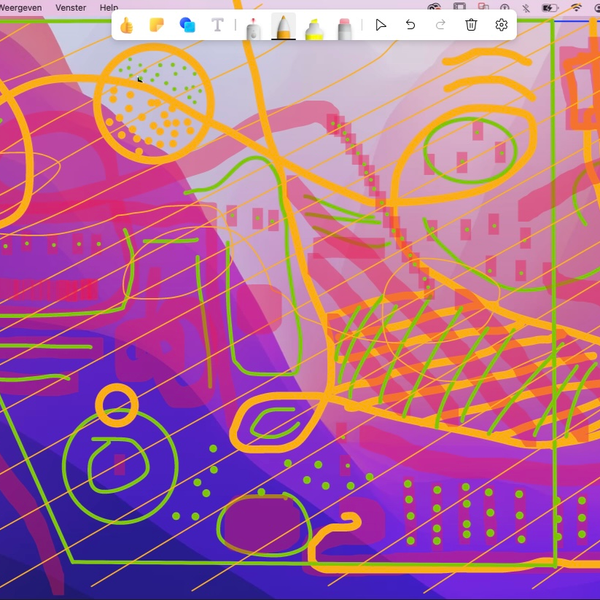
Task: Redo the undone stroke
Action: coord(440,25)
